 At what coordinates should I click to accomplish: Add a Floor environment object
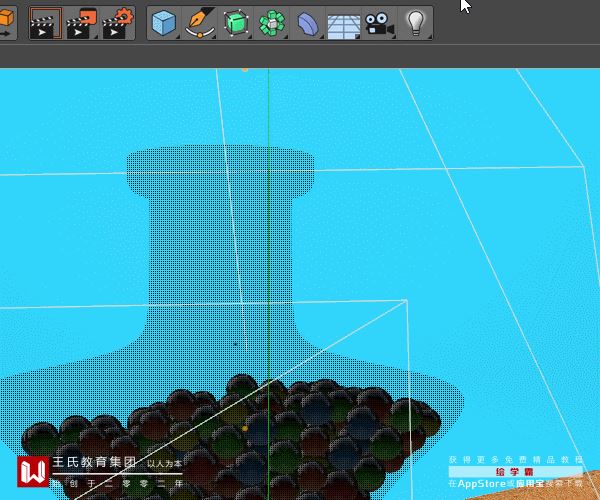click(x=344, y=25)
